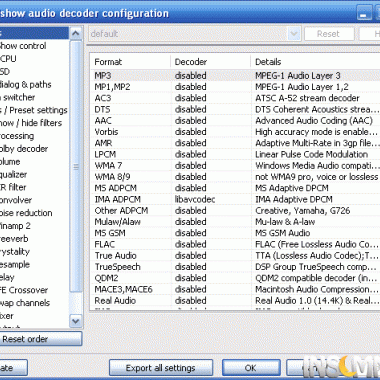Select 'wap channels' sidebar item
Image resolution: width=380 pixels, height=380 pixels.
coord(25,303)
